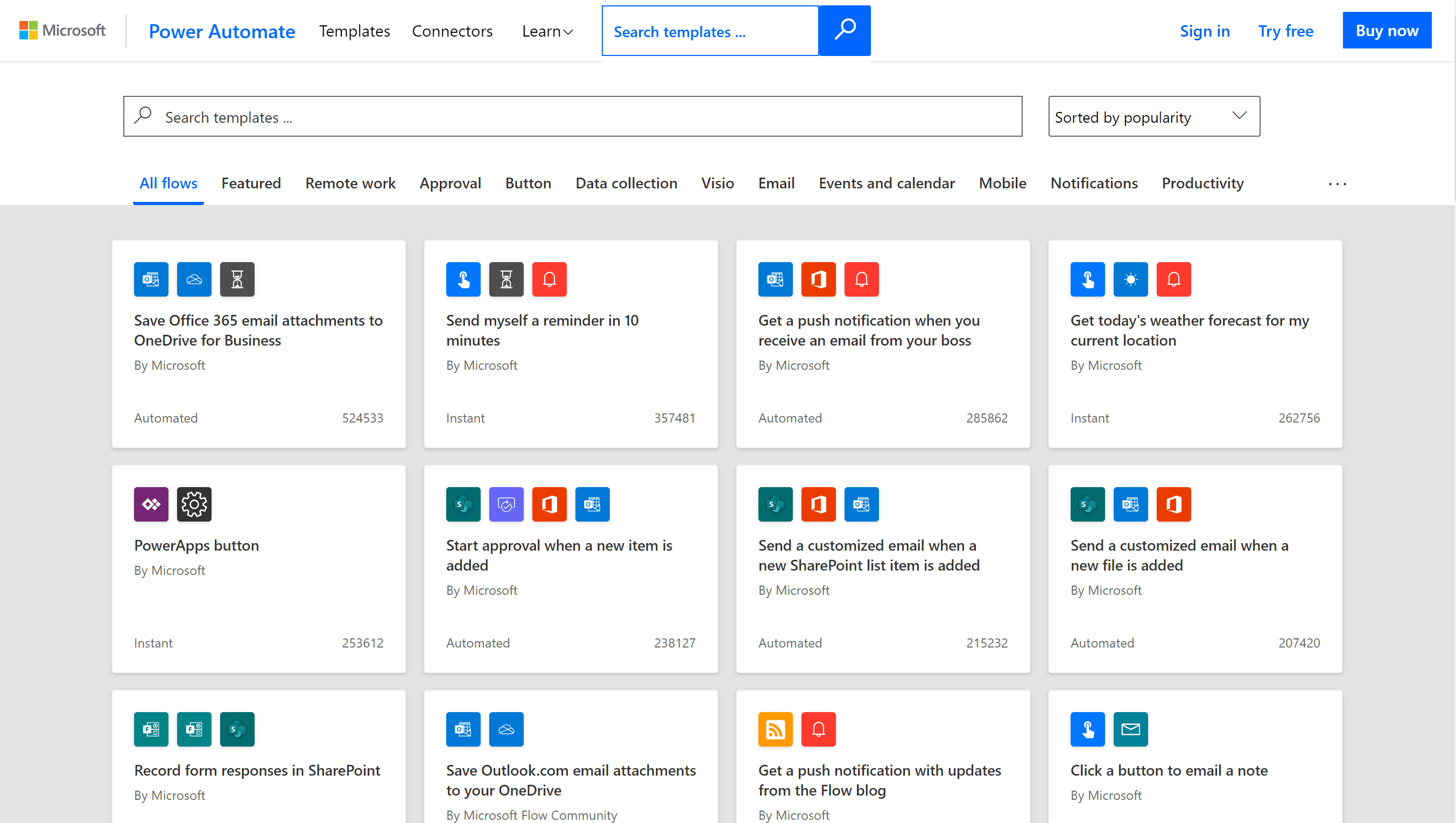Screen dimensions: 1456x823
Task: Click the PowerApps gear settings icon
Action: pos(194,503)
